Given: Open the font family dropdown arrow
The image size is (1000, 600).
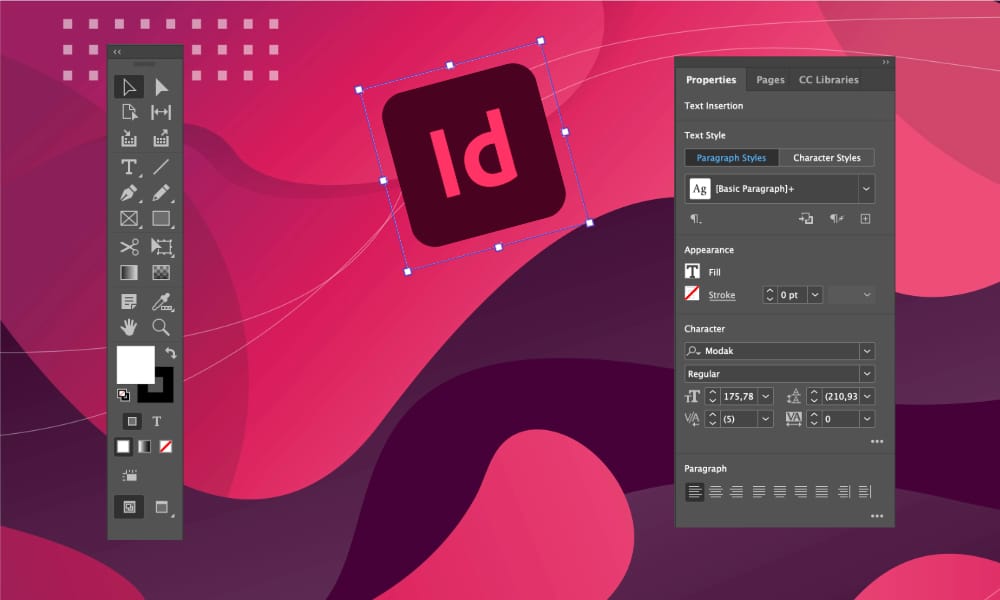Looking at the screenshot, I should (867, 351).
